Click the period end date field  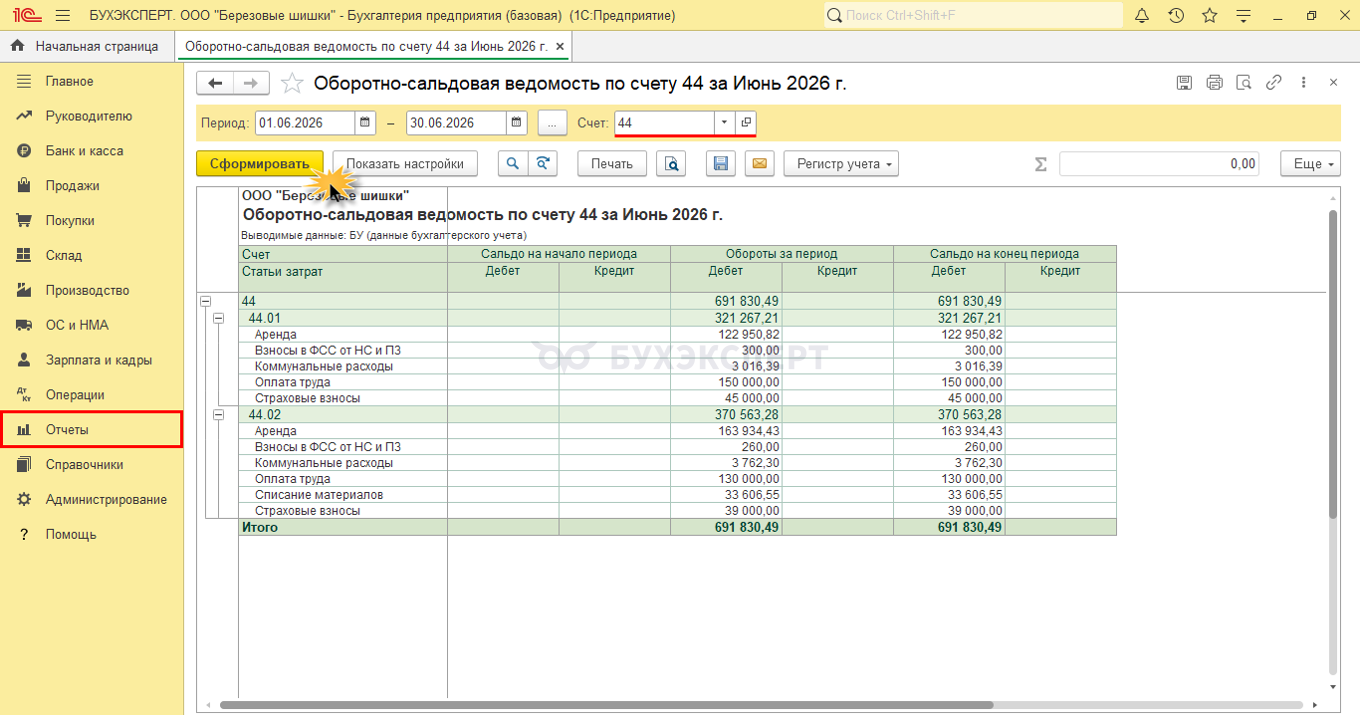[x=456, y=123]
